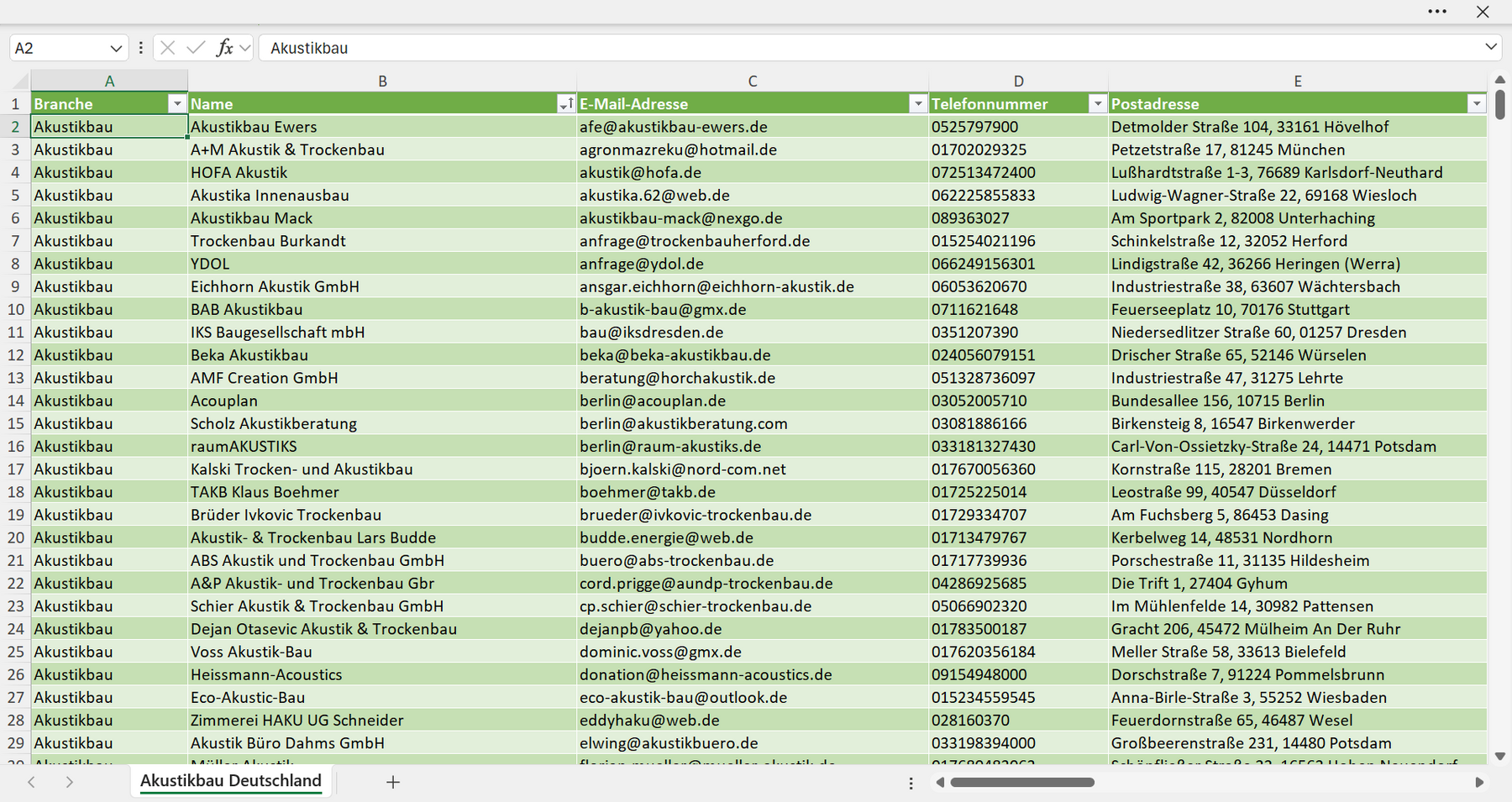Open the Name column sort filter dropdown
Viewport: 1512px width, 802px height.
click(566, 103)
